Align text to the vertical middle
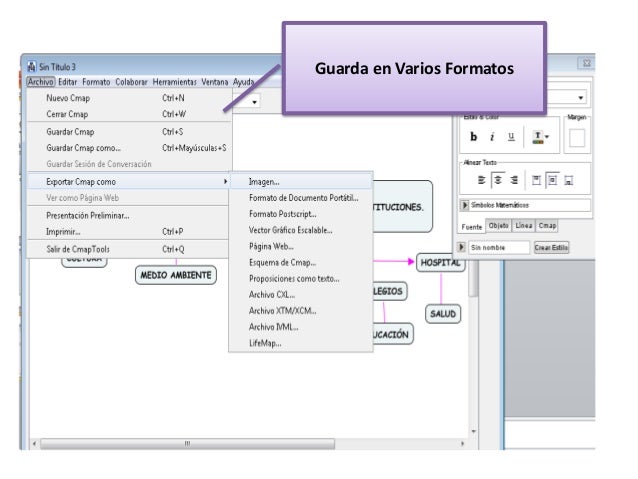Image resolution: width=638 pixels, height=479 pixels. (x=552, y=180)
